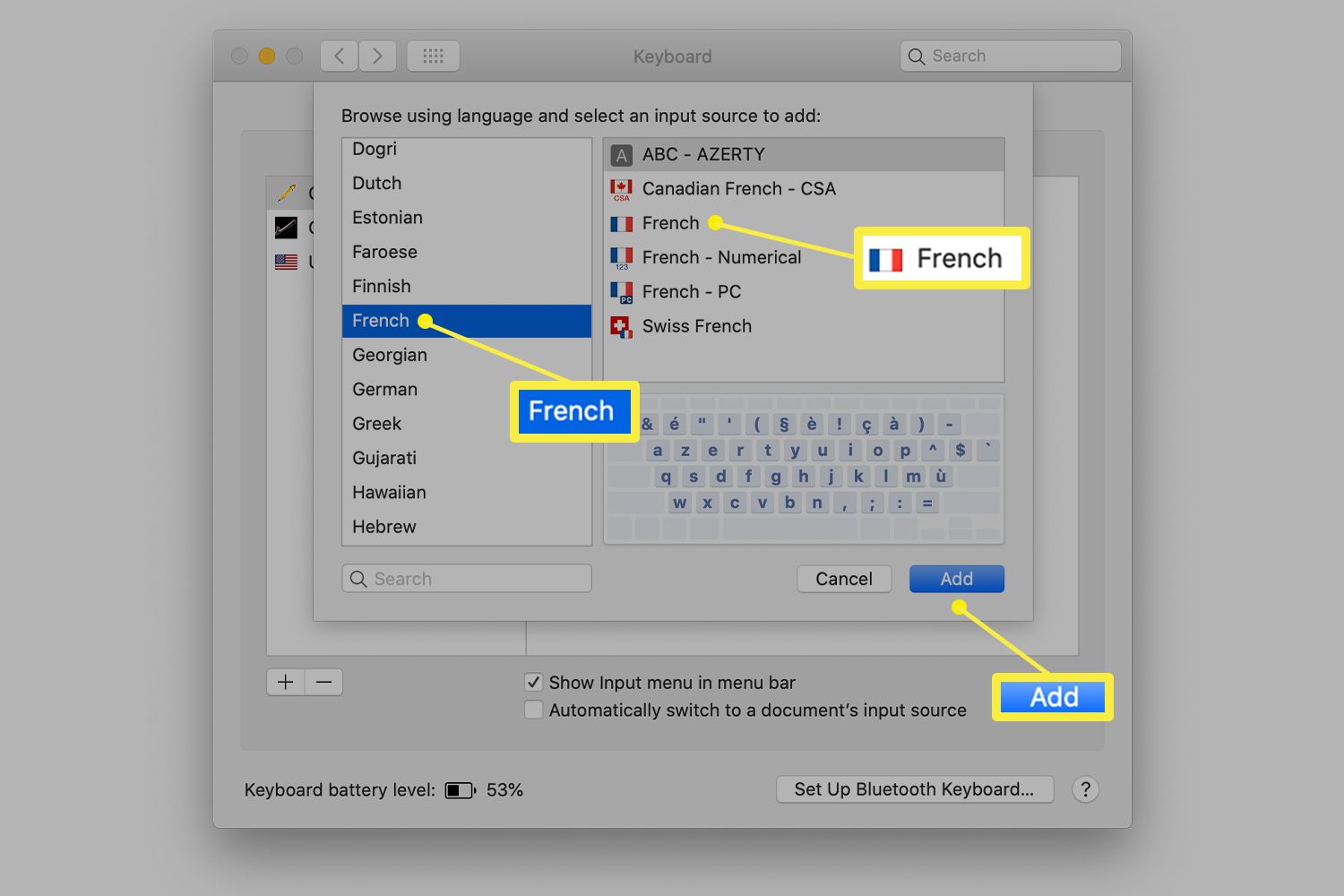Select Dutch in language list
Image resolution: width=1344 pixels, height=896 pixels.
(x=467, y=183)
